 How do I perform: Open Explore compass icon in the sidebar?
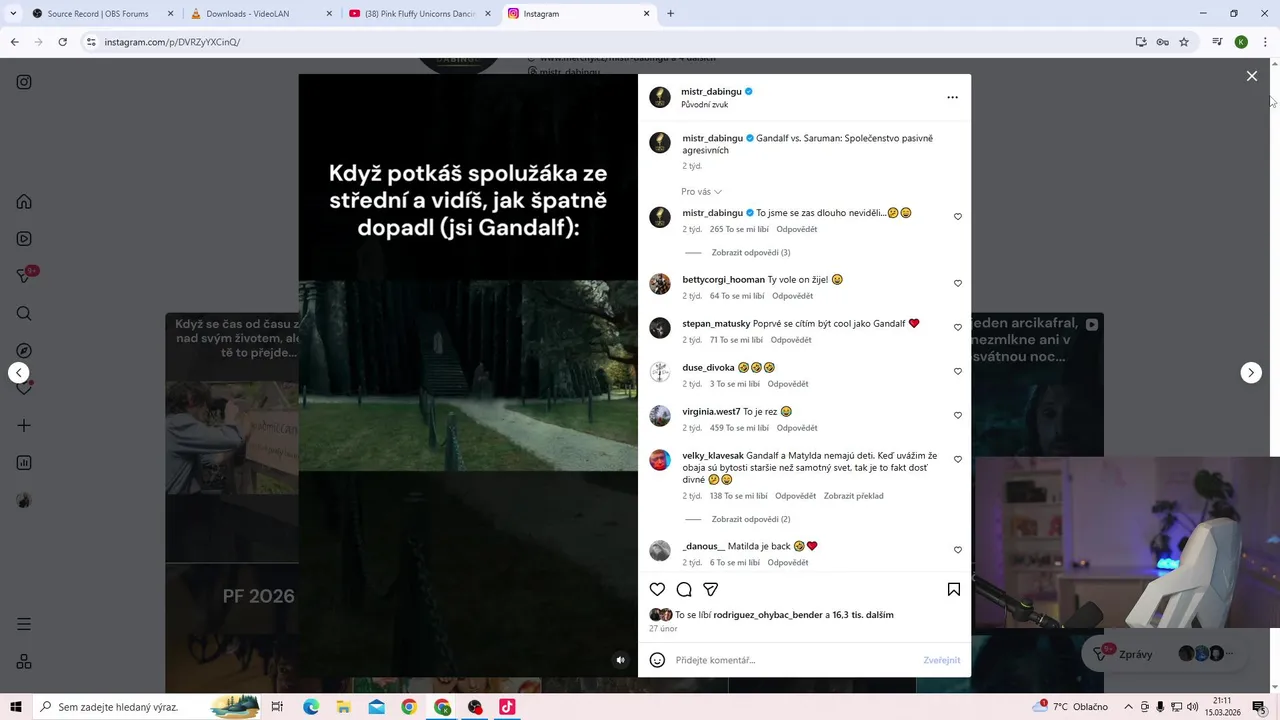click(24, 351)
